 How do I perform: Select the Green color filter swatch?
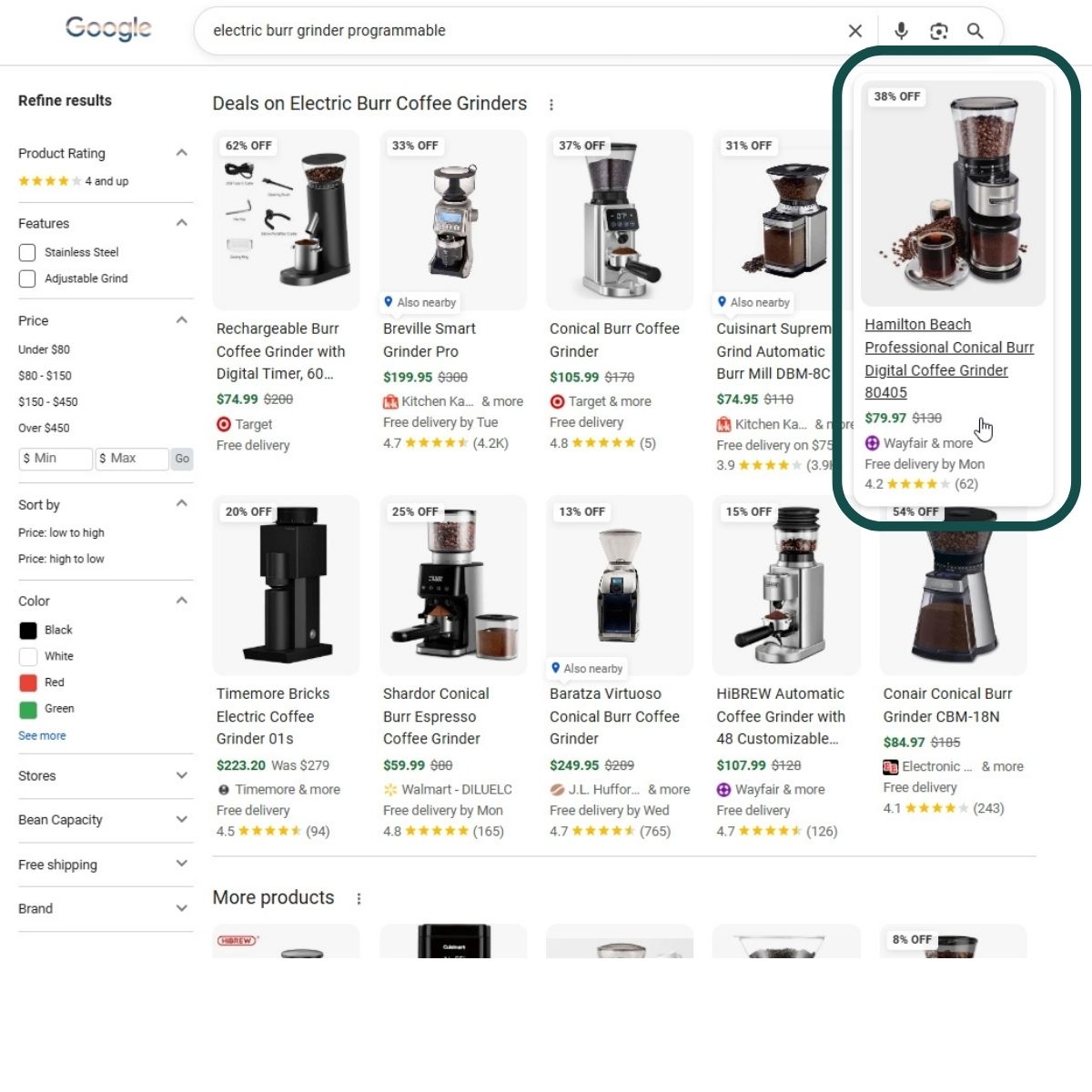(x=28, y=709)
